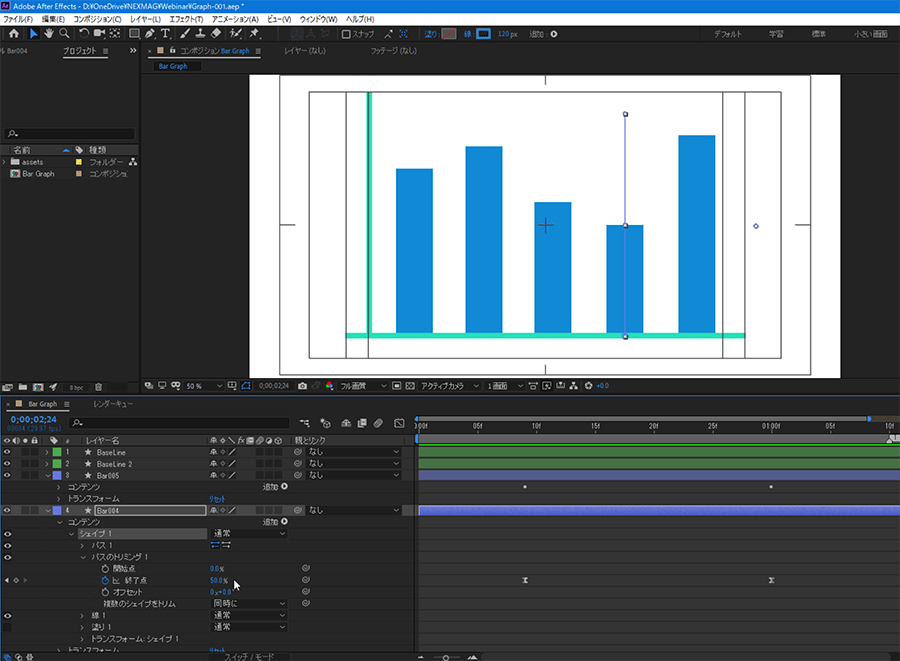Screen dimensions: 900x661
Task: Select the Type text tool
Action: pyautogui.click(x=166, y=33)
